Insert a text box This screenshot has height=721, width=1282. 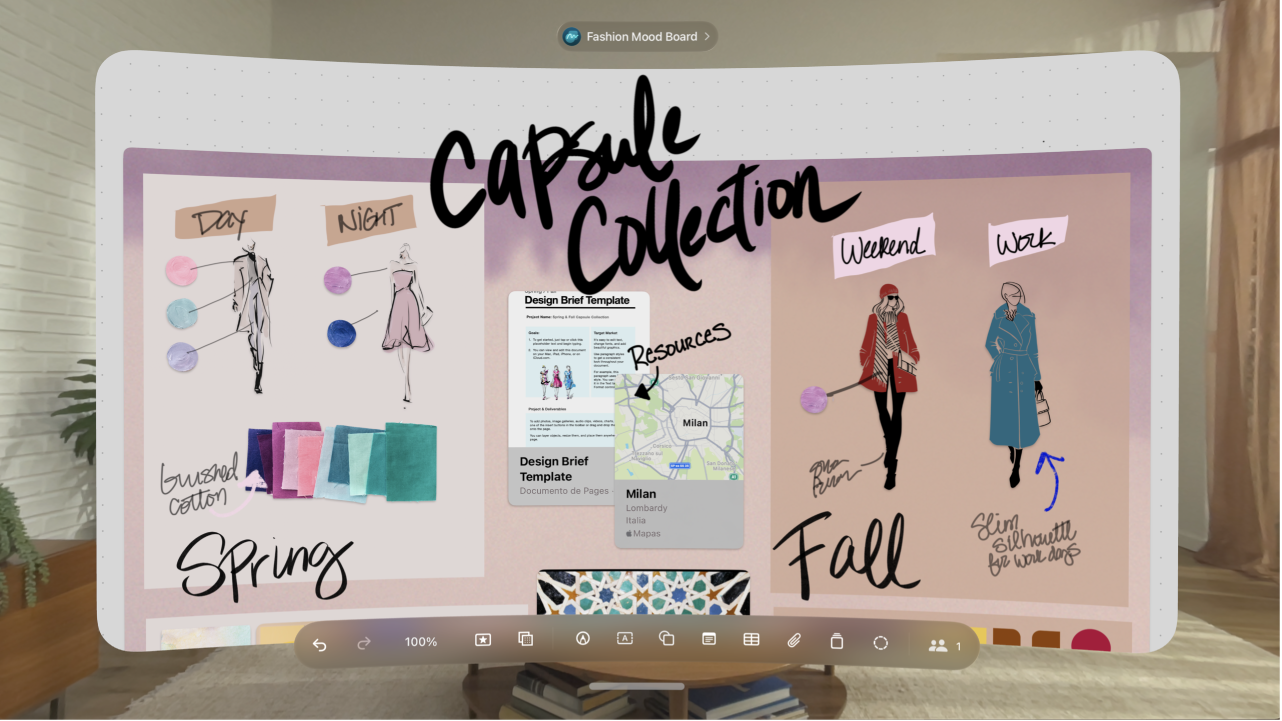pyautogui.click(x=625, y=639)
